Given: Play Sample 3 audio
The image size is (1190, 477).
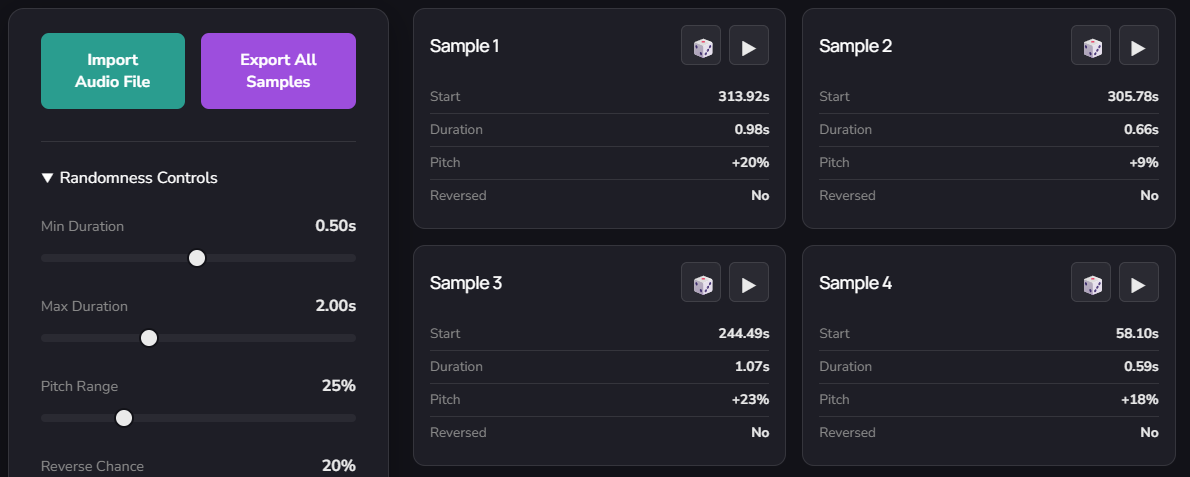Looking at the screenshot, I should pyautogui.click(x=749, y=283).
